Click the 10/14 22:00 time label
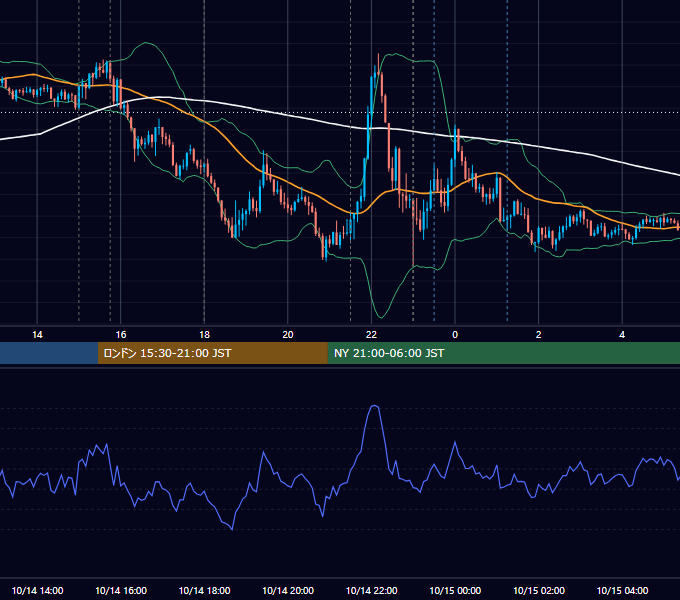The image size is (680, 600). click(x=371, y=590)
